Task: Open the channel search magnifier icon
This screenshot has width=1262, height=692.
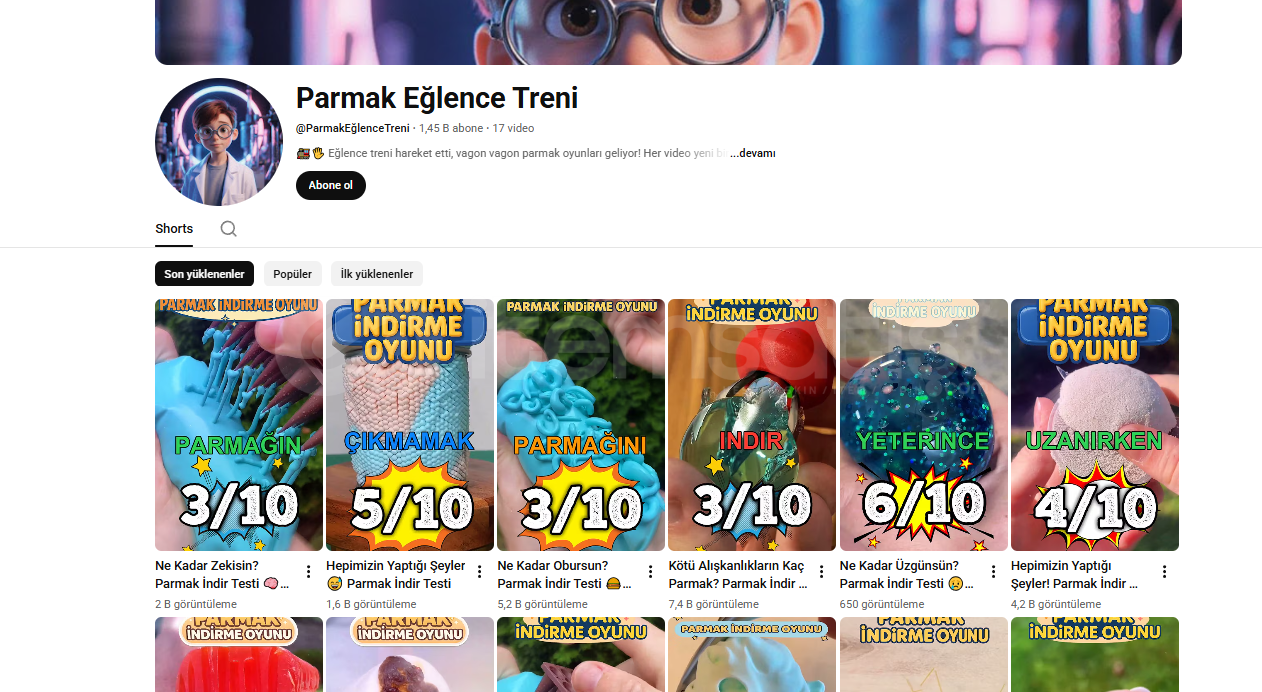Action: point(229,229)
